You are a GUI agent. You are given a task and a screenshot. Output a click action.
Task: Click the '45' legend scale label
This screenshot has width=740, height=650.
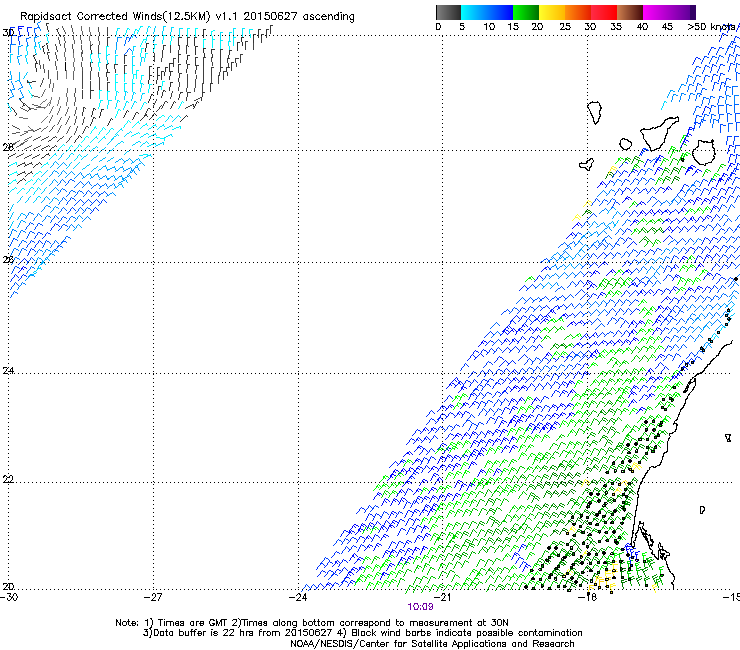(x=667, y=26)
